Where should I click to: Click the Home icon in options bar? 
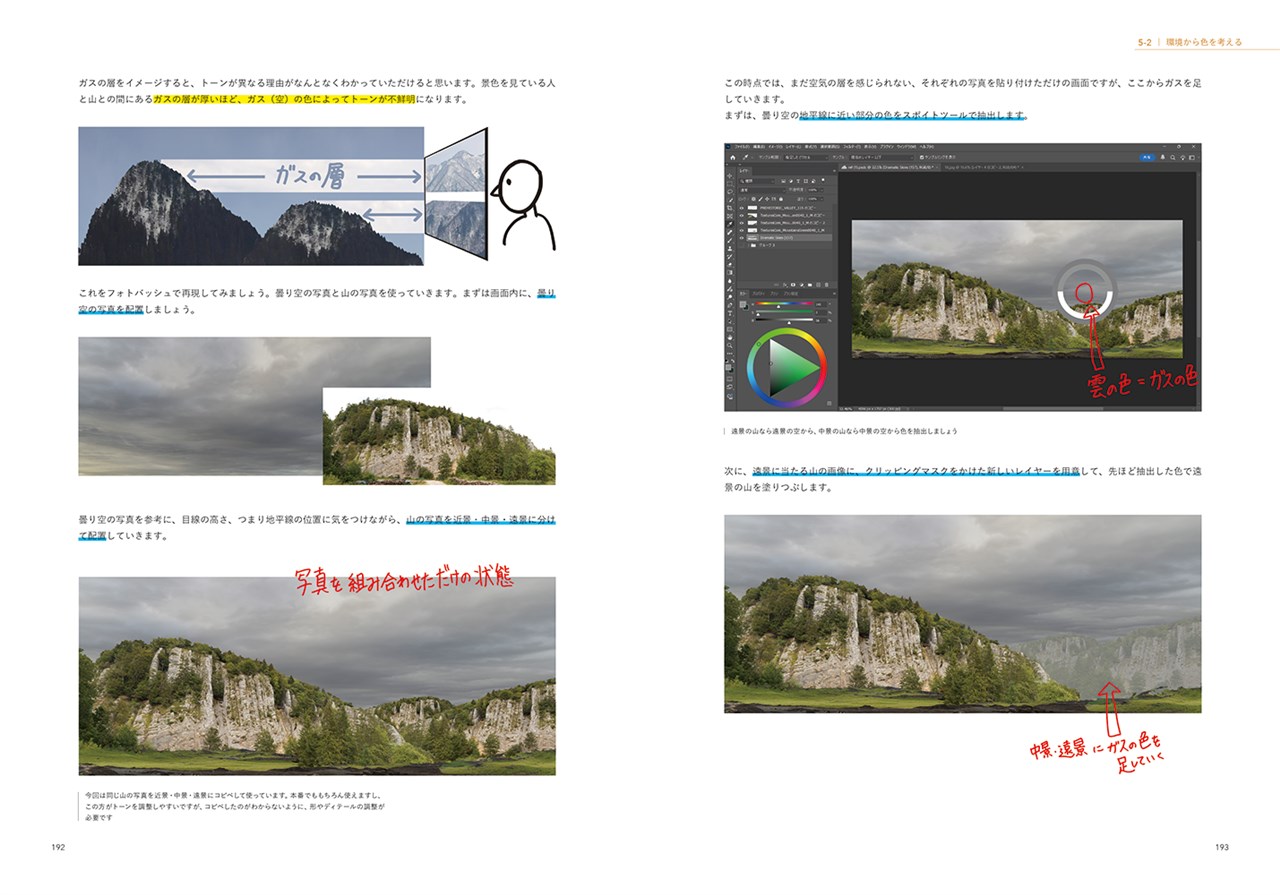point(732,157)
